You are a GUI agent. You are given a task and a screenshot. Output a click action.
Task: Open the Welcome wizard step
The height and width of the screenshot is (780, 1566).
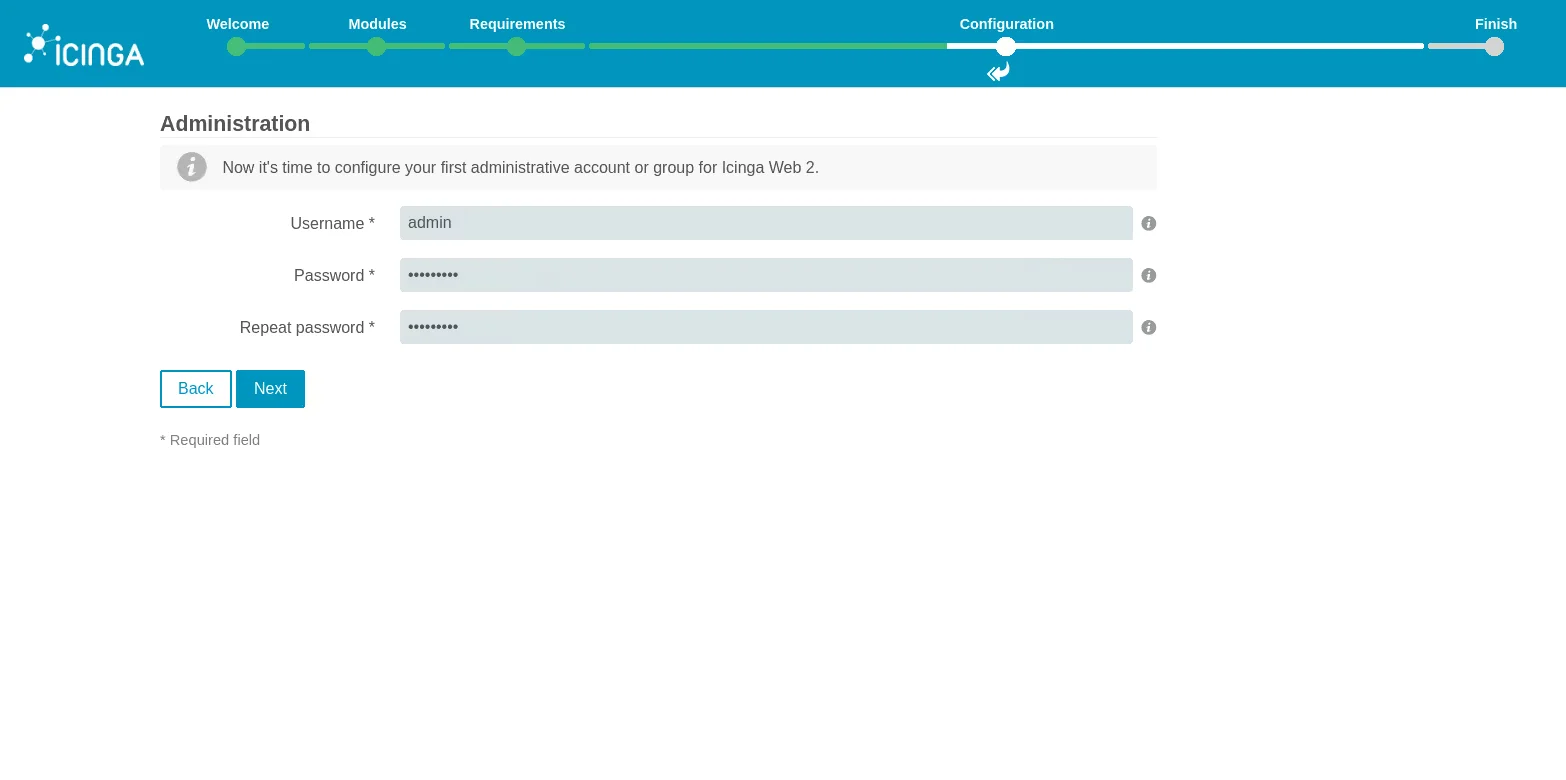237,24
